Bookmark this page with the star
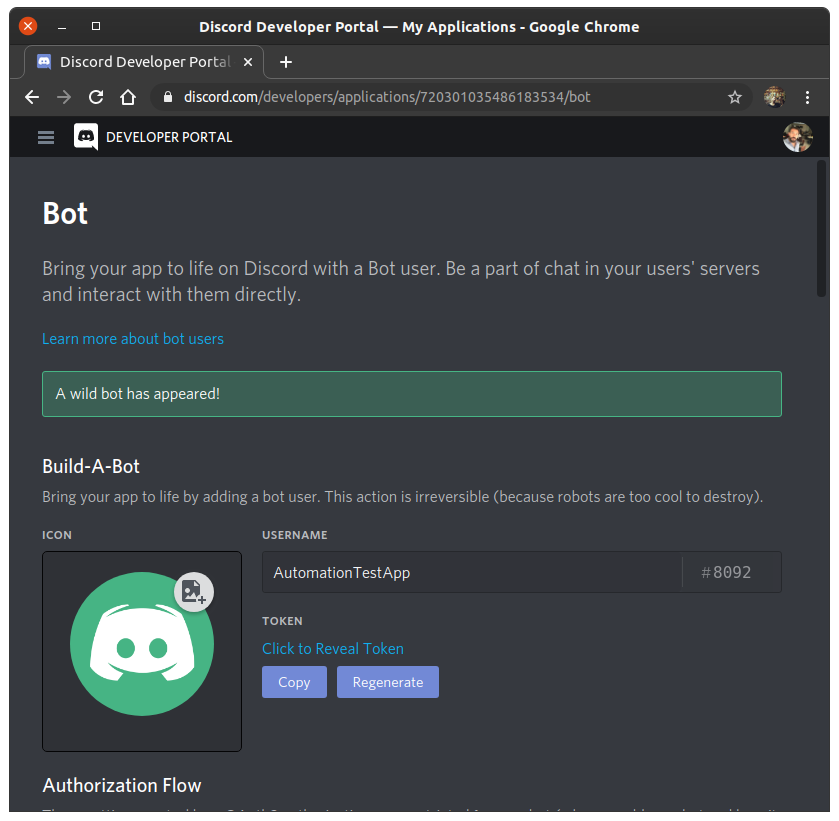The height and width of the screenshot is (821, 839). [x=735, y=97]
